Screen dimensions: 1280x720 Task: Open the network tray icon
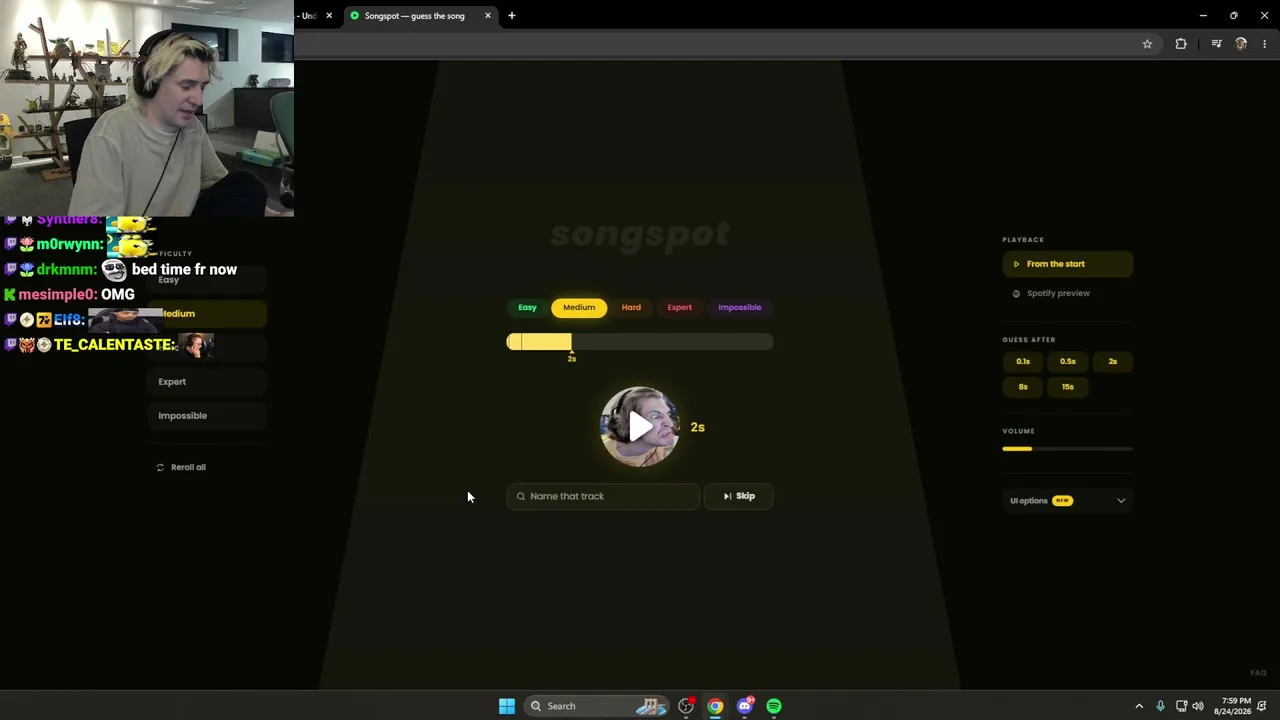pyautogui.click(x=1181, y=706)
